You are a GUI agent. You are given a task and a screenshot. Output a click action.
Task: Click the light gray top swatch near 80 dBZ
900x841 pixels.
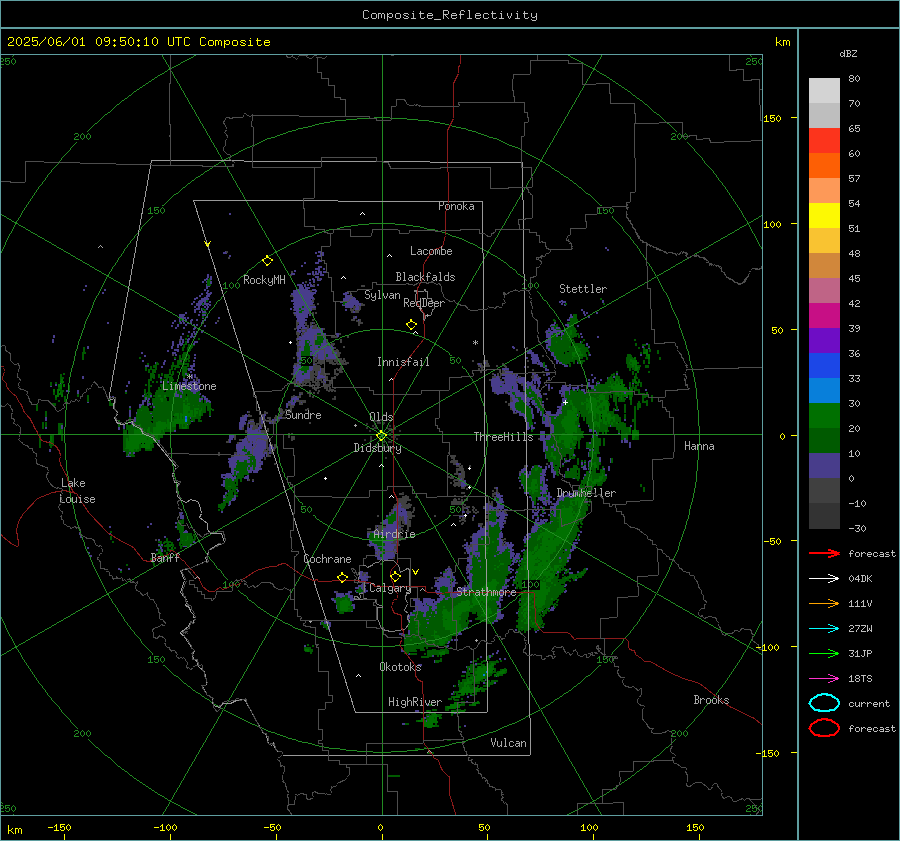click(x=824, y=91)
